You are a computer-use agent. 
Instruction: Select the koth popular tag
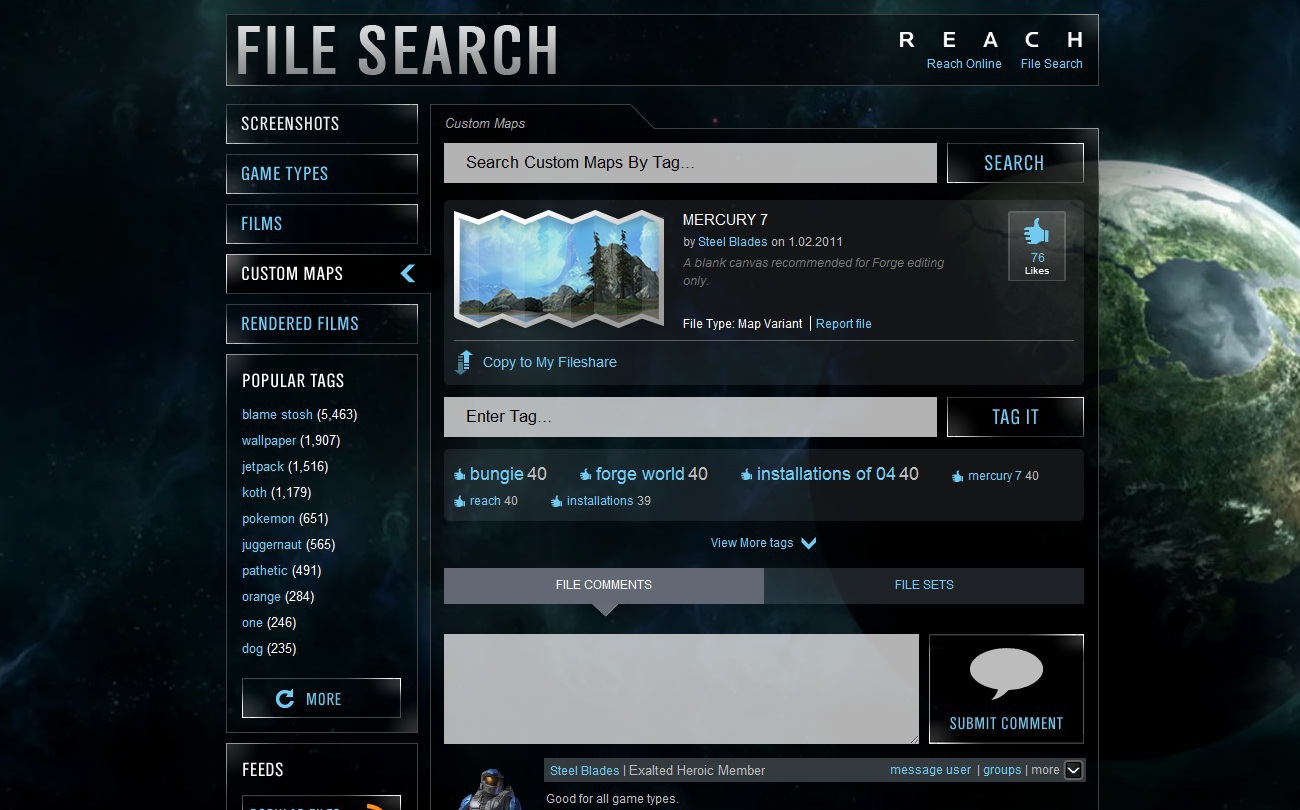(x=254, y=493)
